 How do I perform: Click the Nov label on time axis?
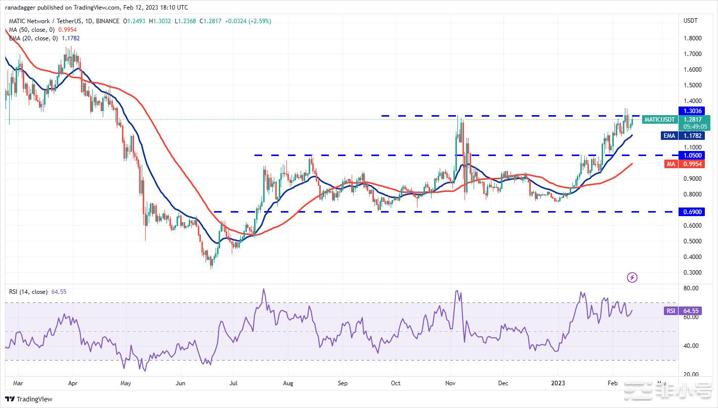(x=450, y=382)
